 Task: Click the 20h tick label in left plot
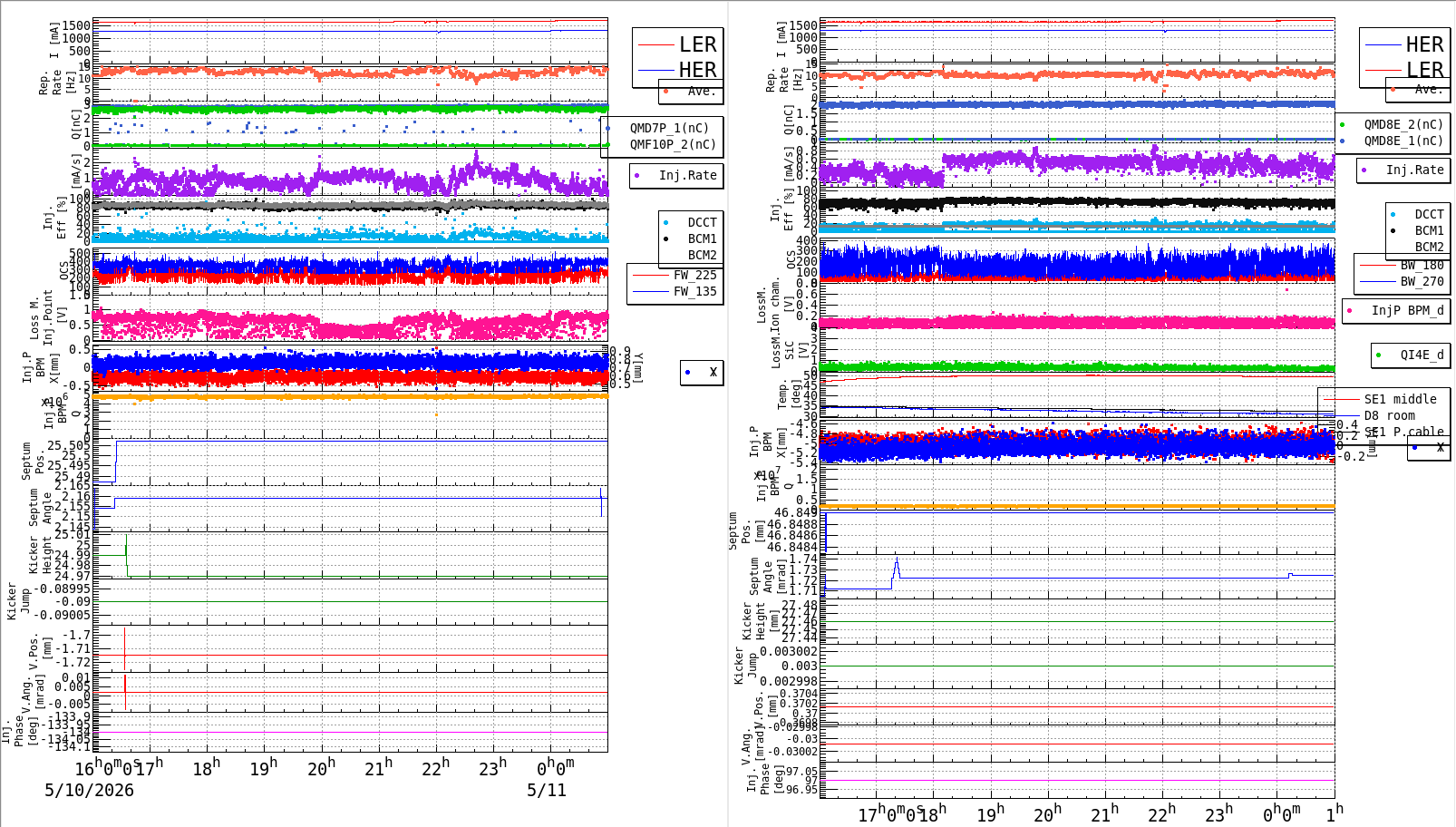coord(321,767)
